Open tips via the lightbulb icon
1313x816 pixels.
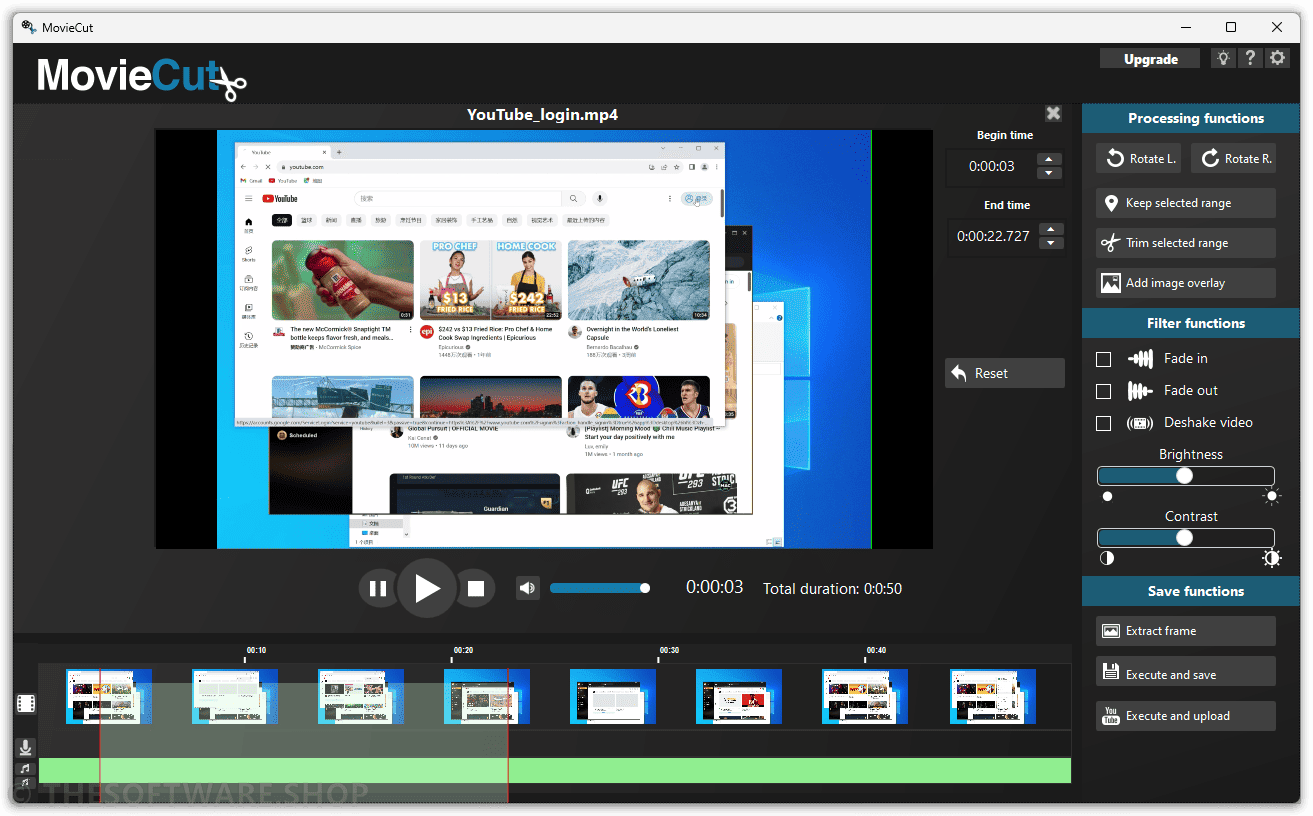pos(1223,58)
